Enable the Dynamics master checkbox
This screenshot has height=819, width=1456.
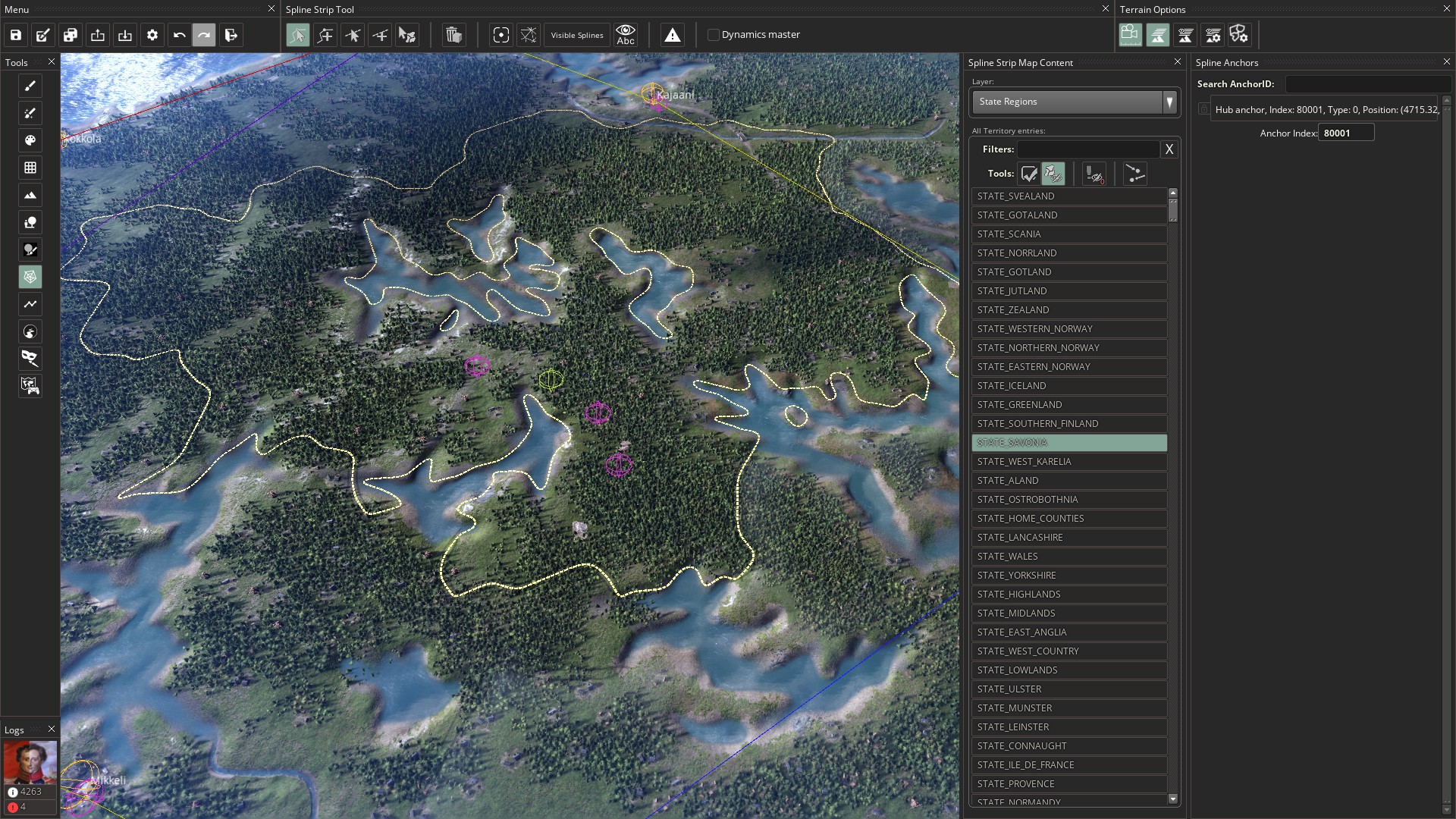pos(714,35)
